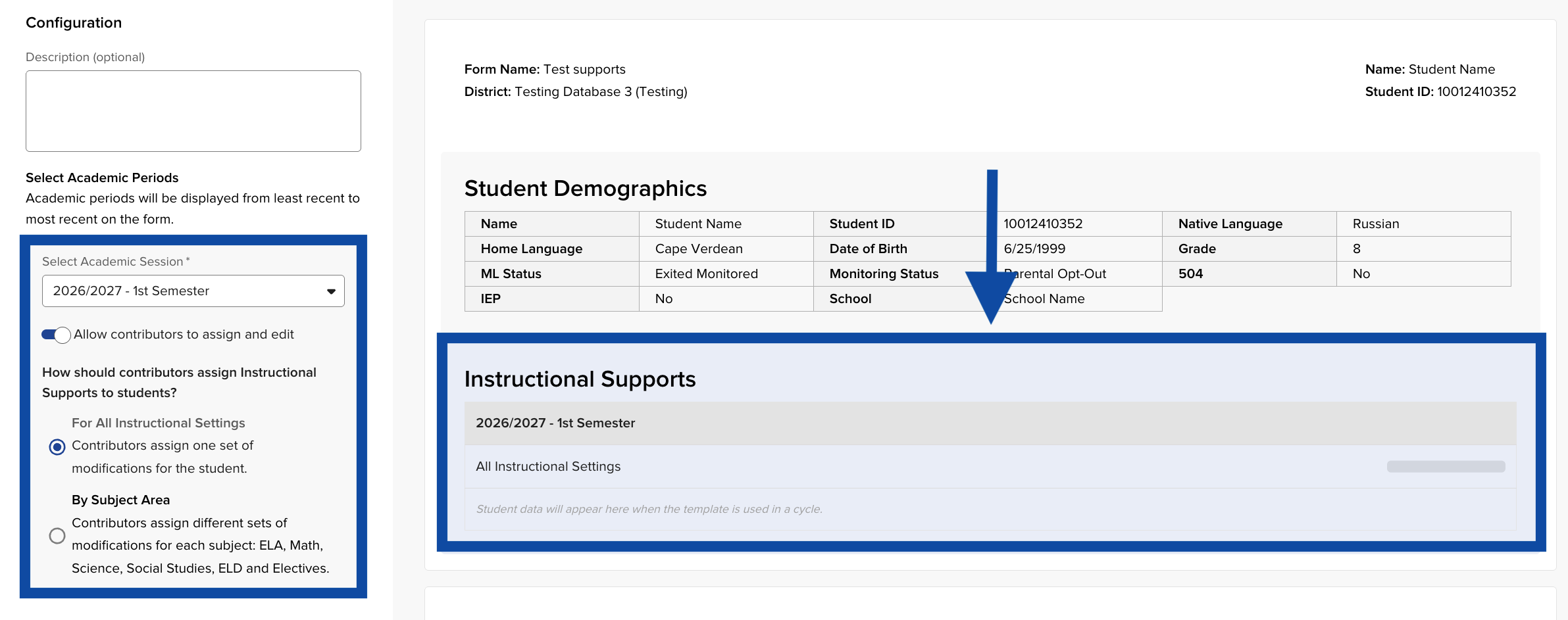
Task: Click the 'Student Demographics' section title
Action: tap(586, 188)
